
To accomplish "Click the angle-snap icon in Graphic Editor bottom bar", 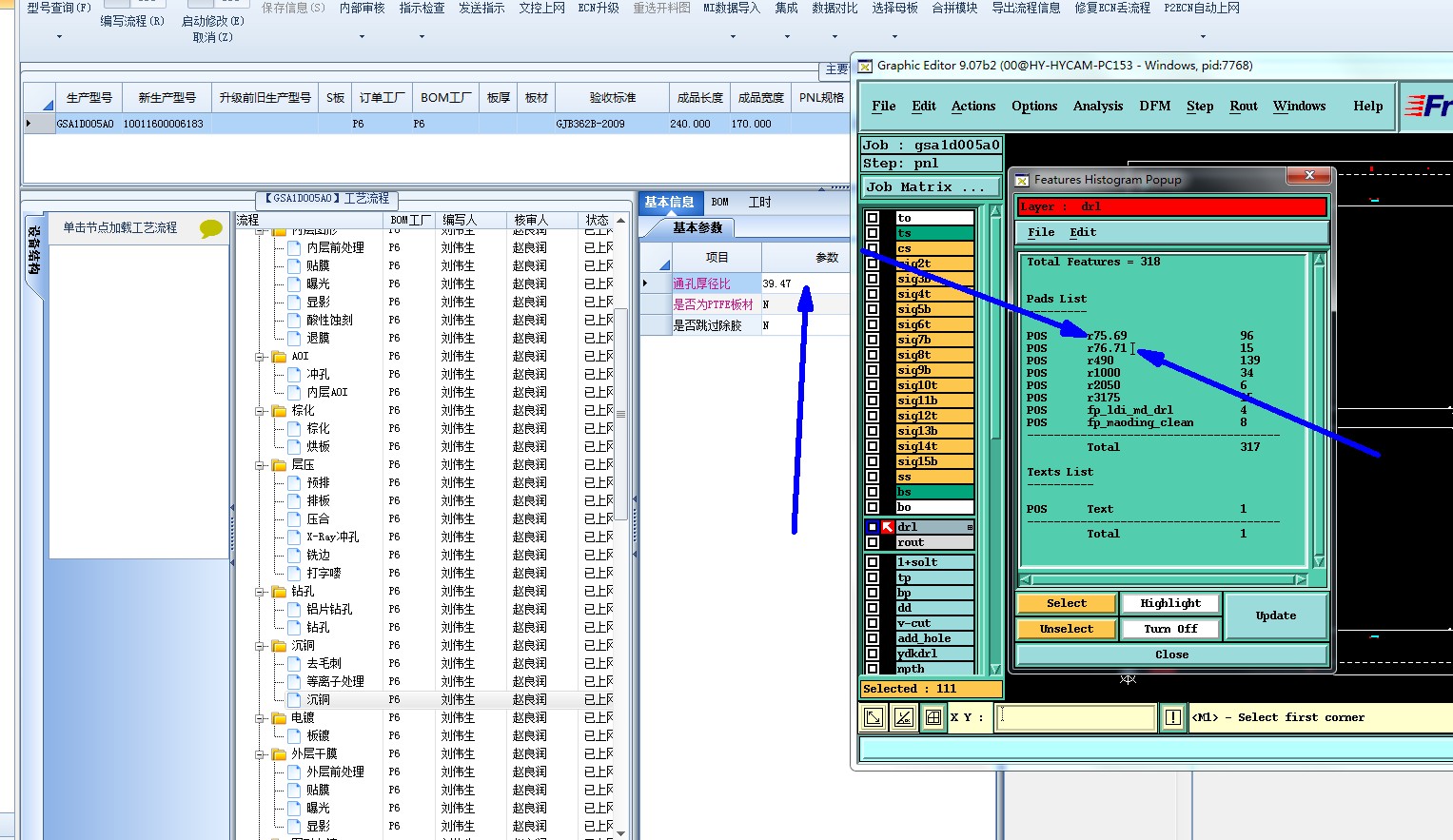I will 903,717.
